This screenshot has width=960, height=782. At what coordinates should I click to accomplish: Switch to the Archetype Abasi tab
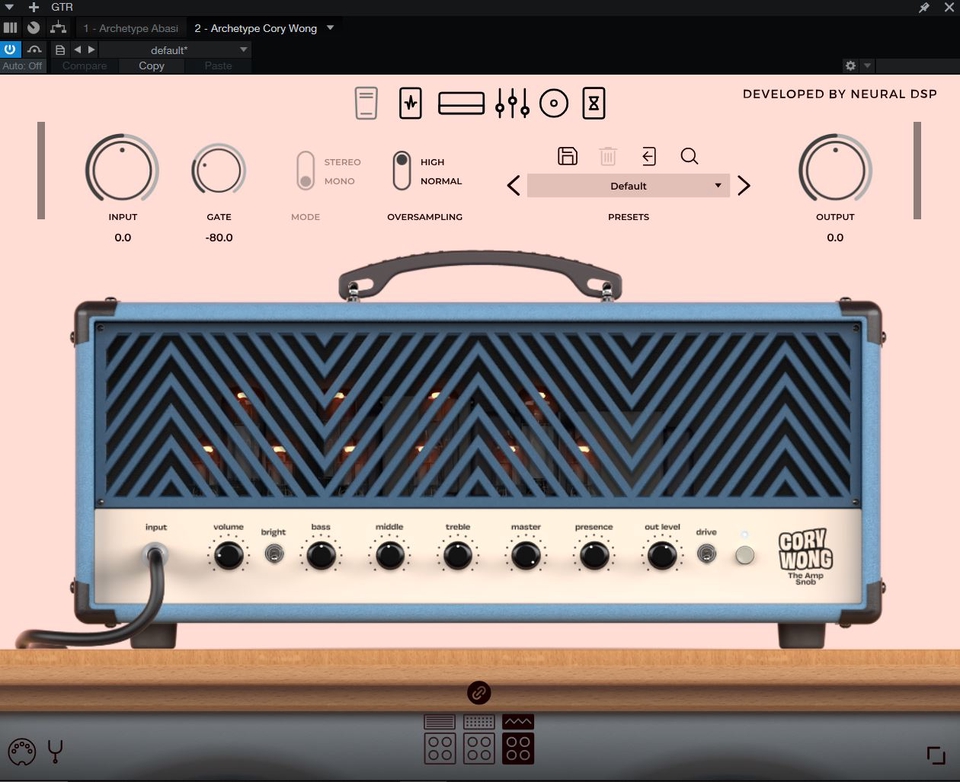pos(131,28)
